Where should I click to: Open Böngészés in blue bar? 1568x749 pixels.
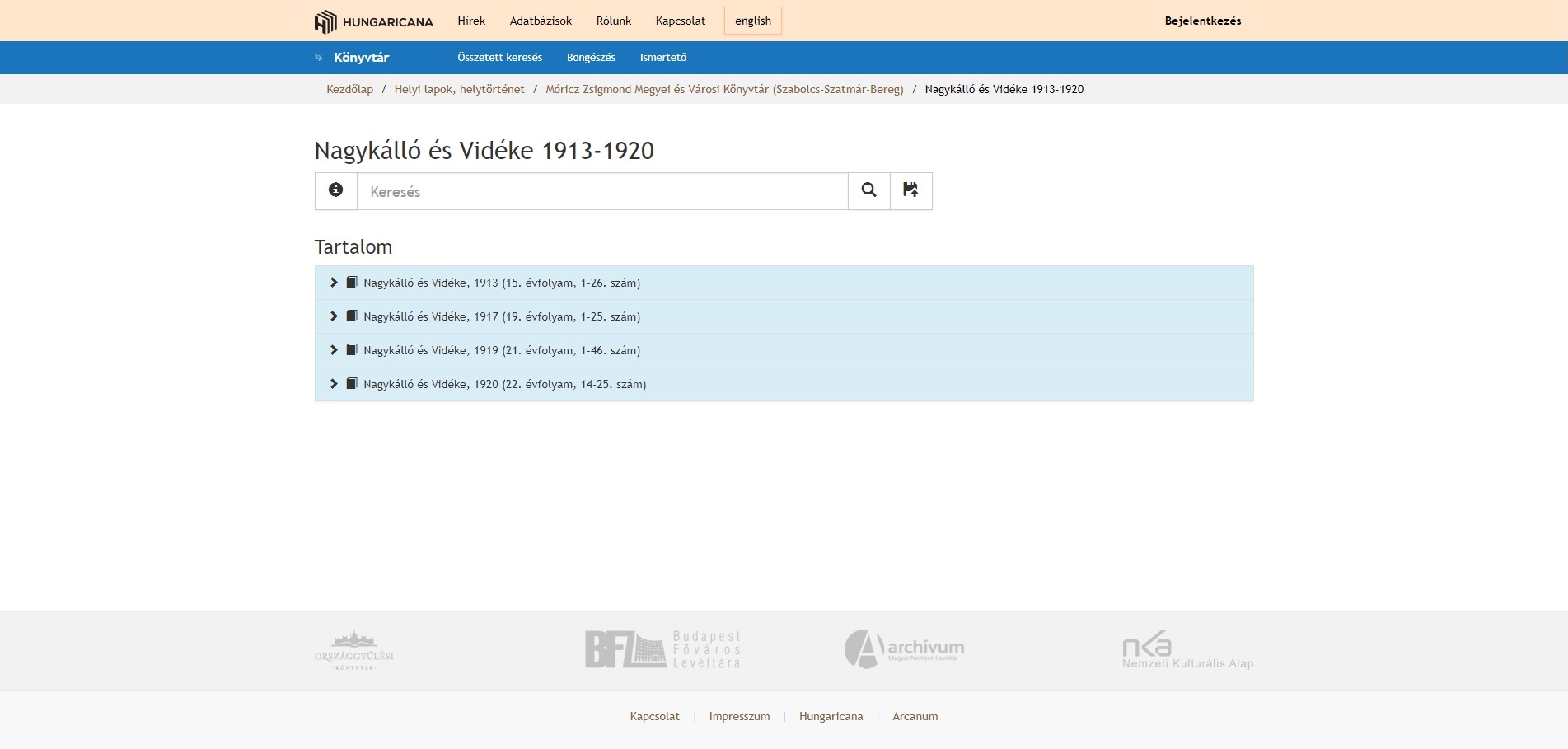591,58
